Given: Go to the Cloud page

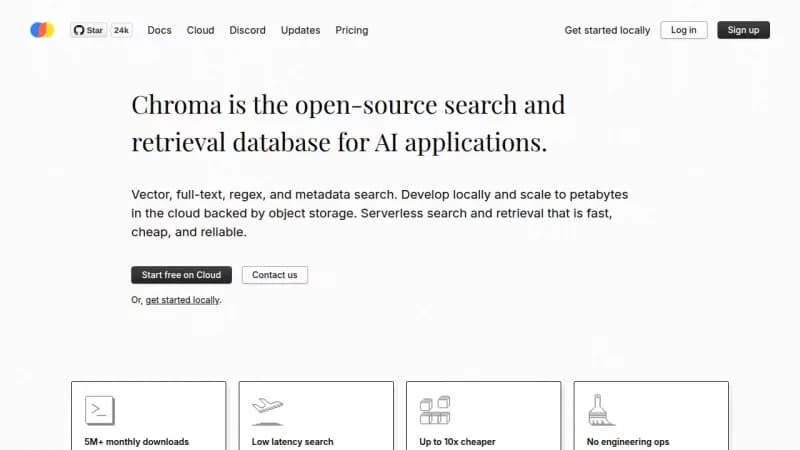Looking at the screenshot, I should pos(201,30).
